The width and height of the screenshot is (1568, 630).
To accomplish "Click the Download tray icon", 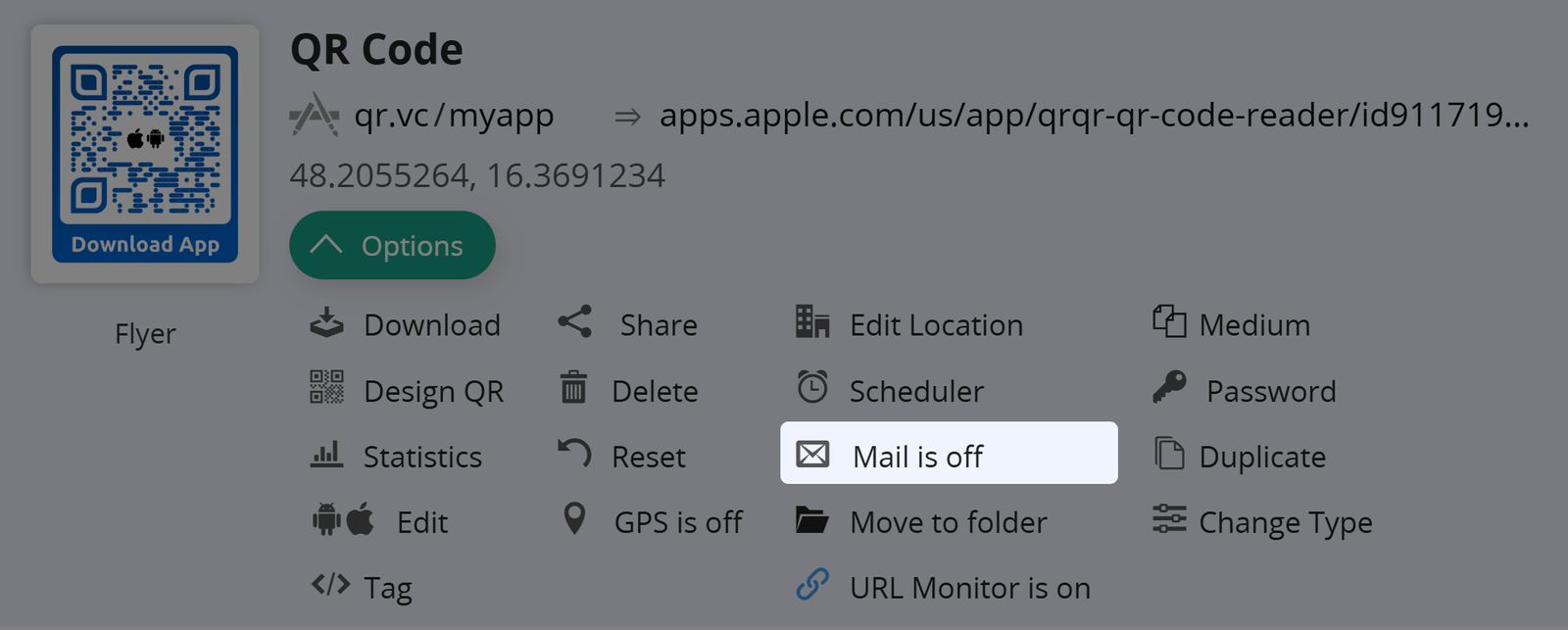I will pyautogui.click(x=326, y=323).
